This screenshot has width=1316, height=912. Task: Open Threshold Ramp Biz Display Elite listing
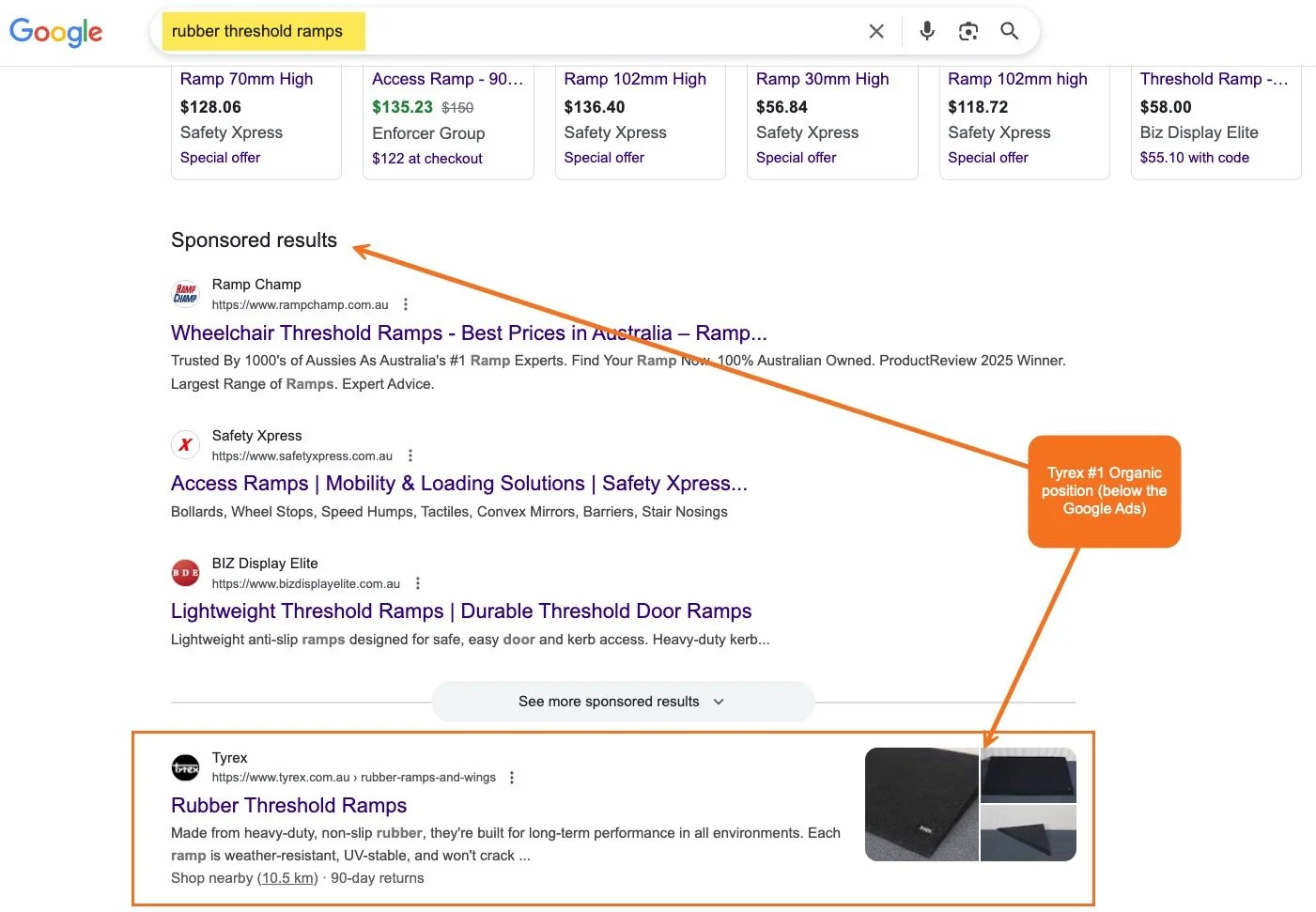[1214, 79]
